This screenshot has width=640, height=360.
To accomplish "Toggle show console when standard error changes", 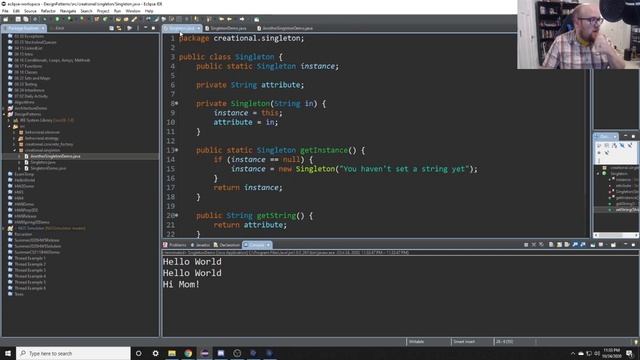I will tap(583, 245).
